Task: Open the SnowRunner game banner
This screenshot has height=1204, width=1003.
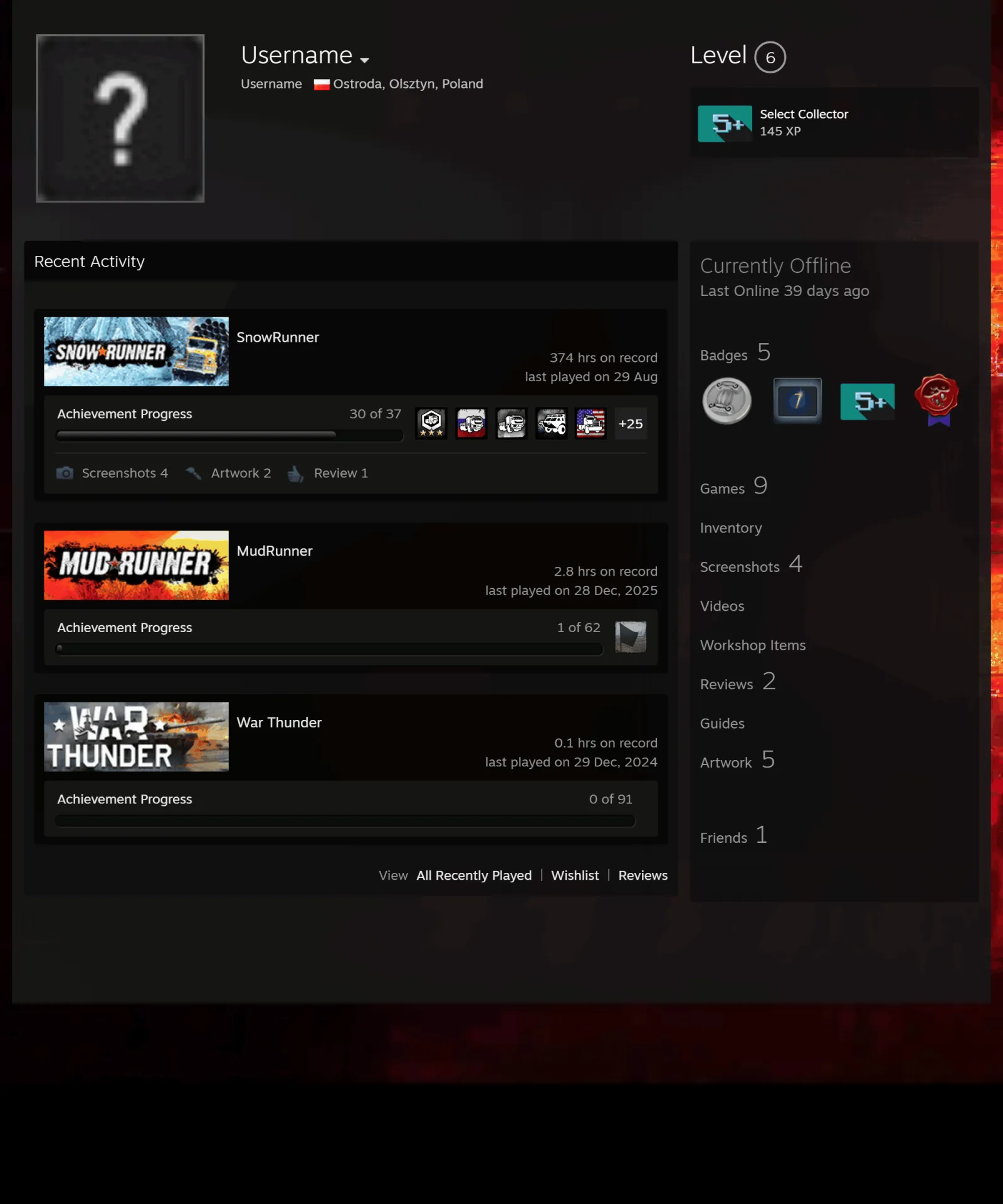Action: point(136,352)
